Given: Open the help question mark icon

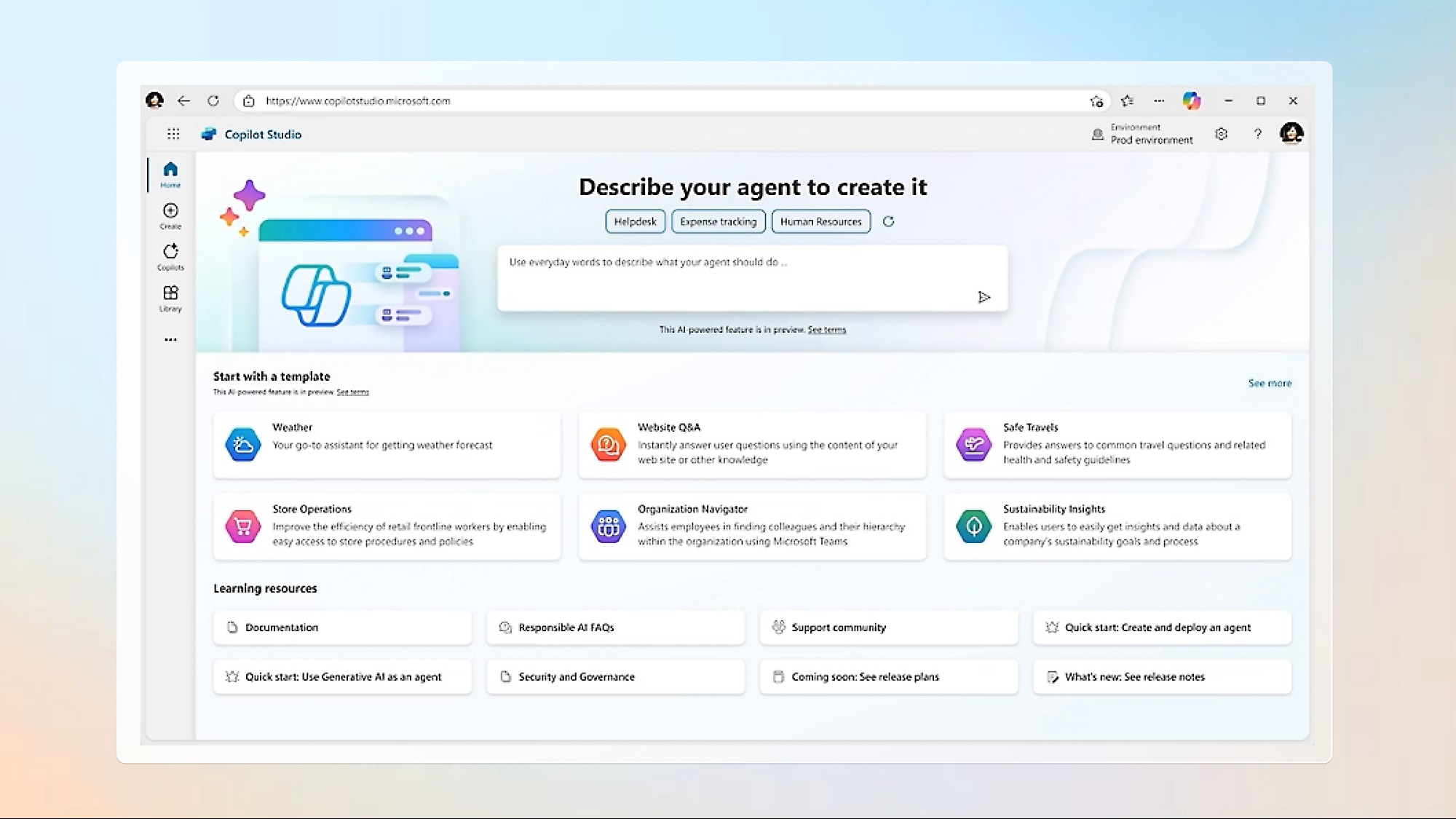Looking at the screenshot, I should (x=1257, y=134).
